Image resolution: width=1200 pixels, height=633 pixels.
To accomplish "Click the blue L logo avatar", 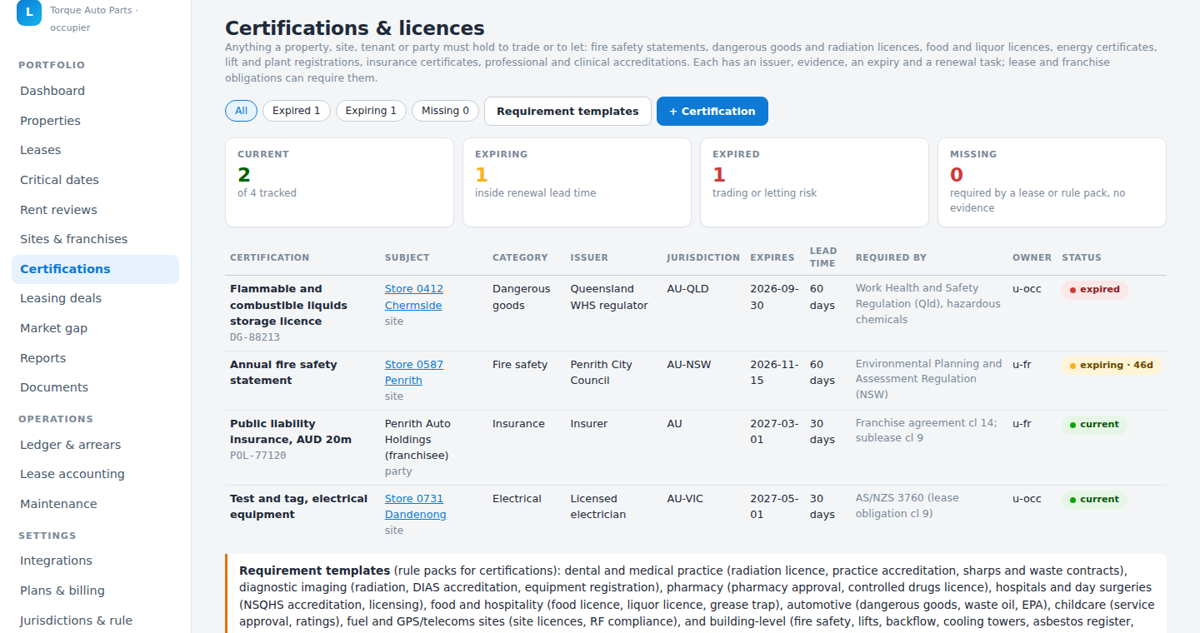I will [x=29, y=13].
